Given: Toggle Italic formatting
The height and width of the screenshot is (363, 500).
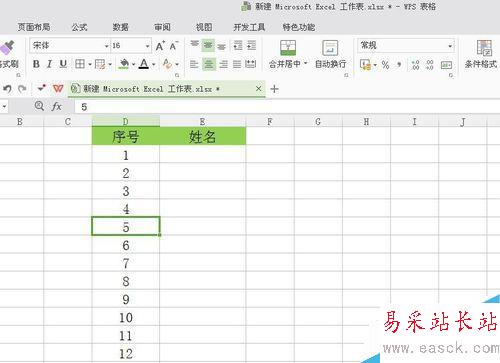Looking at the screenshot, I should tap(49, 64).
